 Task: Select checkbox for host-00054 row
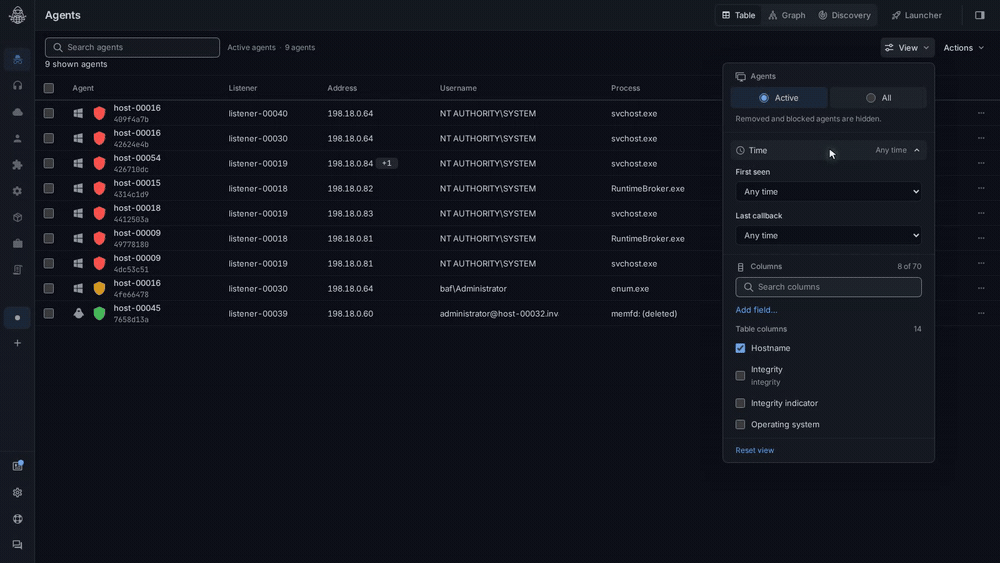(x=48, y=163)
